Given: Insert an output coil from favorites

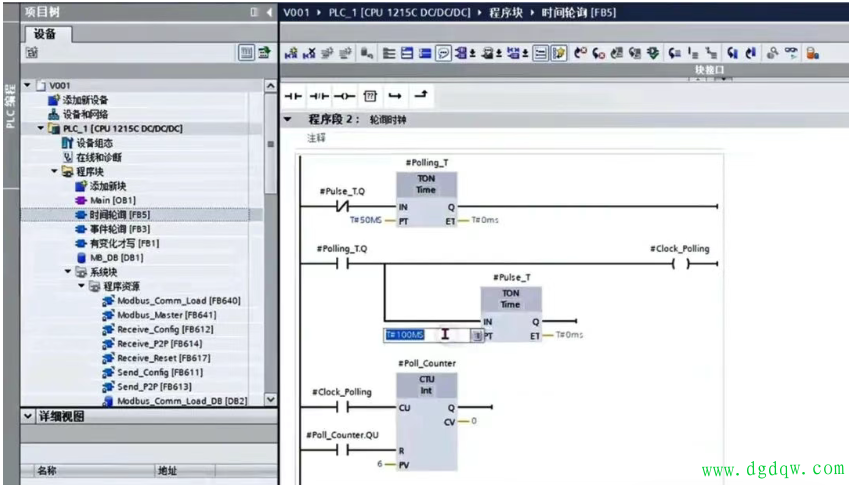Looking at the screenshot, I should pos(345,96).
